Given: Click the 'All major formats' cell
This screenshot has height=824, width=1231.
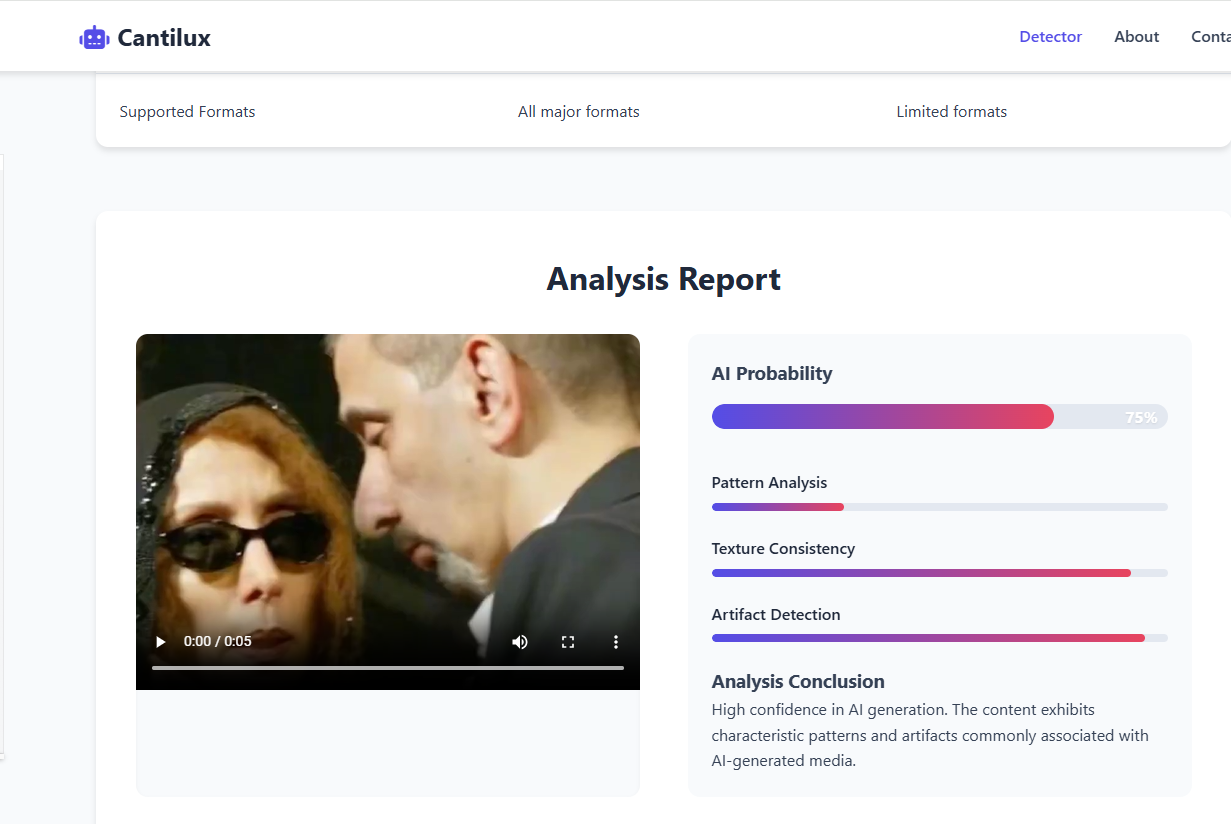Looking at the screenshot, I should [x=578, y=112].
